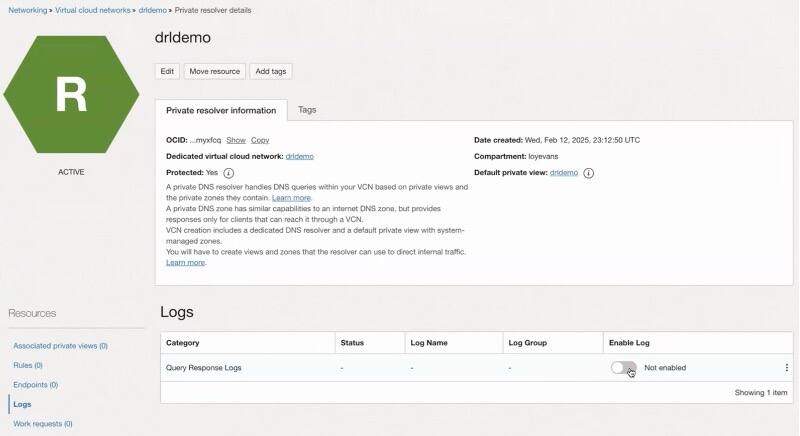Open Virtual cloud networks breadcrumb link
The height and width of the screenshot is (436, 800).
93,10
